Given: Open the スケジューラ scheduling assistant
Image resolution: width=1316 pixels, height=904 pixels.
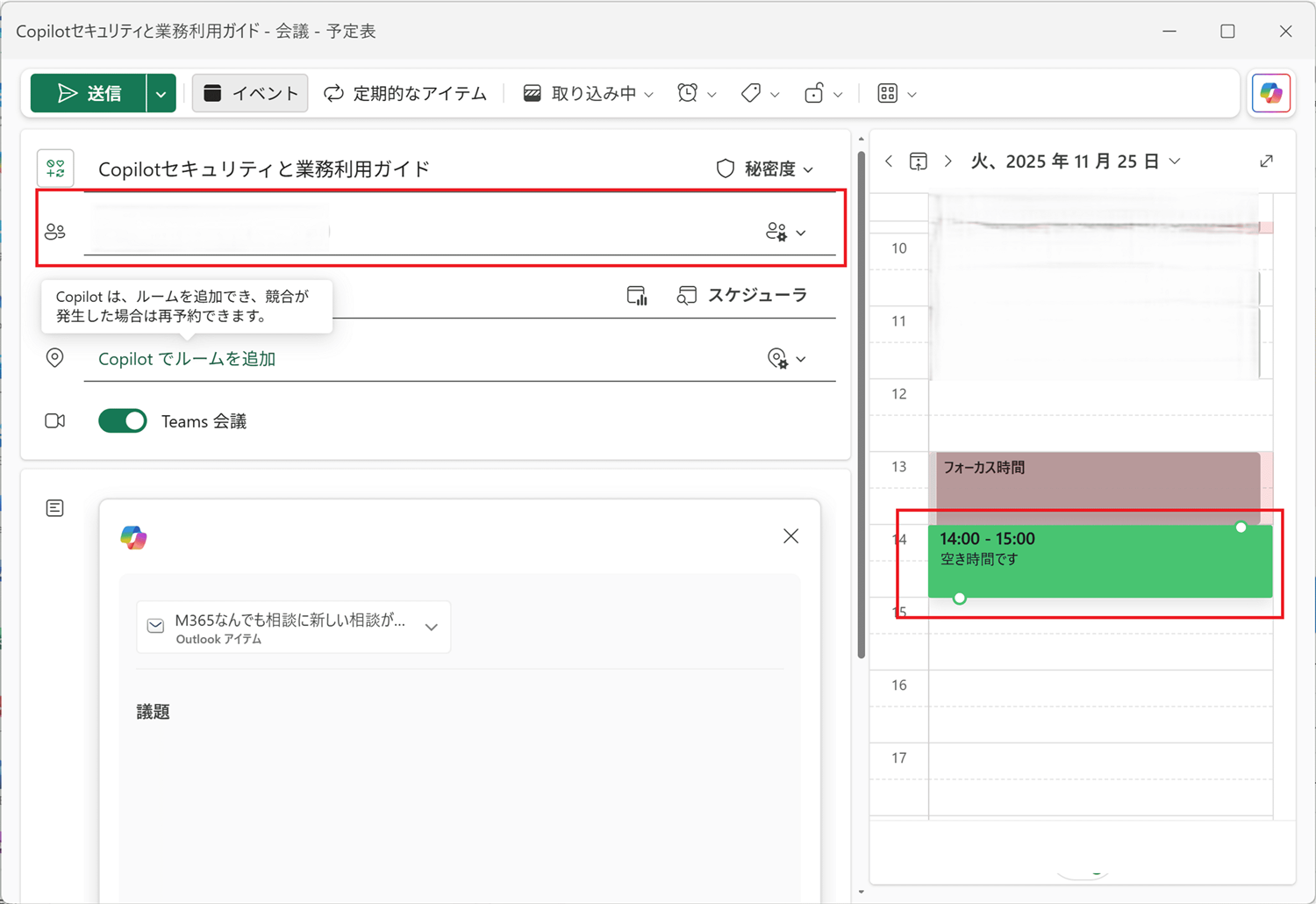Looking at the screenshot, I should [742, 296].
